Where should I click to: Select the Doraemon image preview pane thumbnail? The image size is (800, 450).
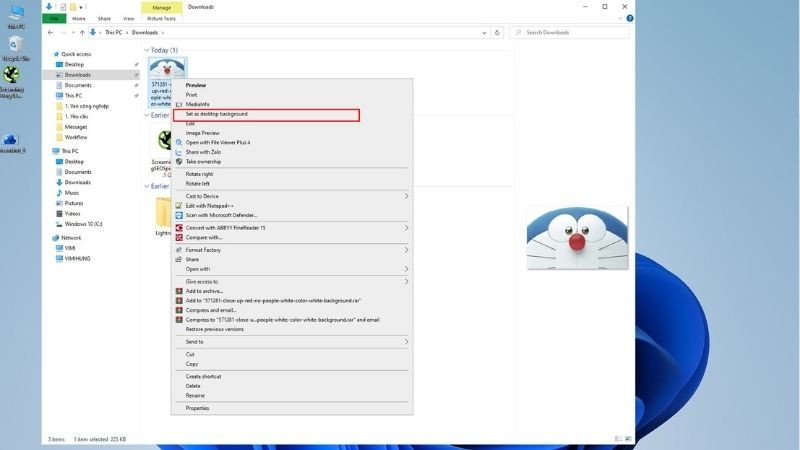[x=577, y=238]
